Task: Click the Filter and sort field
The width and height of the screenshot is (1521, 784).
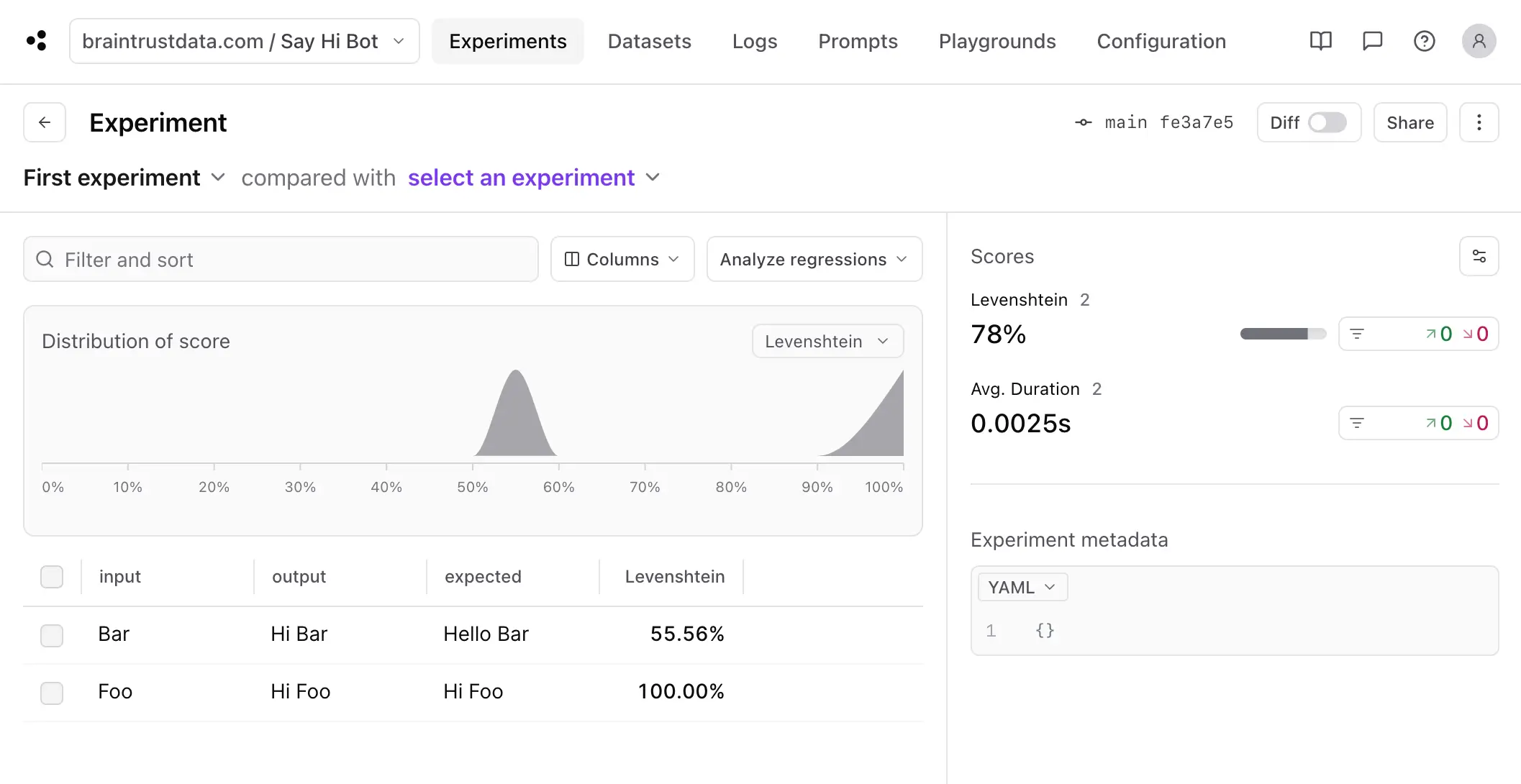Action: pos(281,259)
